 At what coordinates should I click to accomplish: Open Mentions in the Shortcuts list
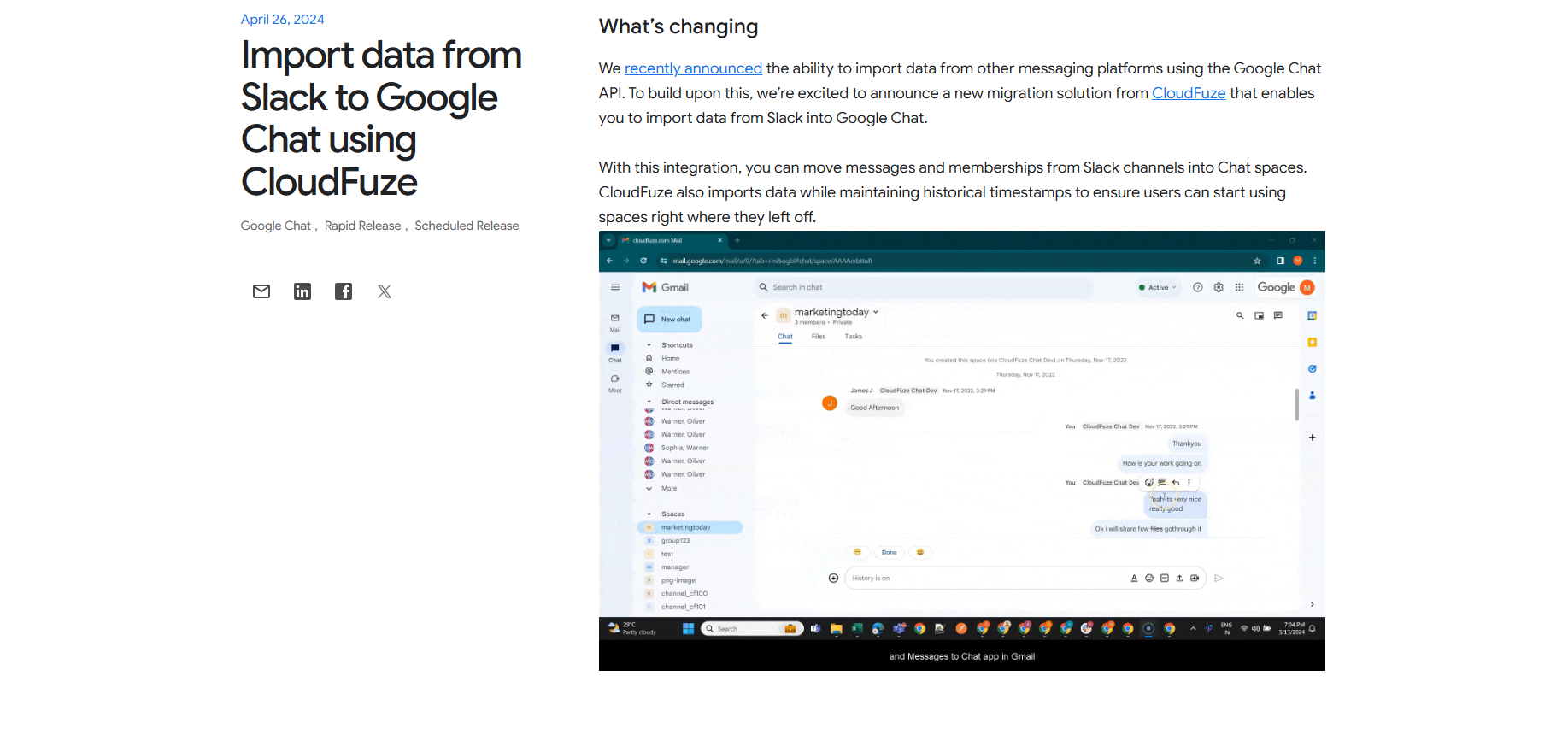(675, 372)
